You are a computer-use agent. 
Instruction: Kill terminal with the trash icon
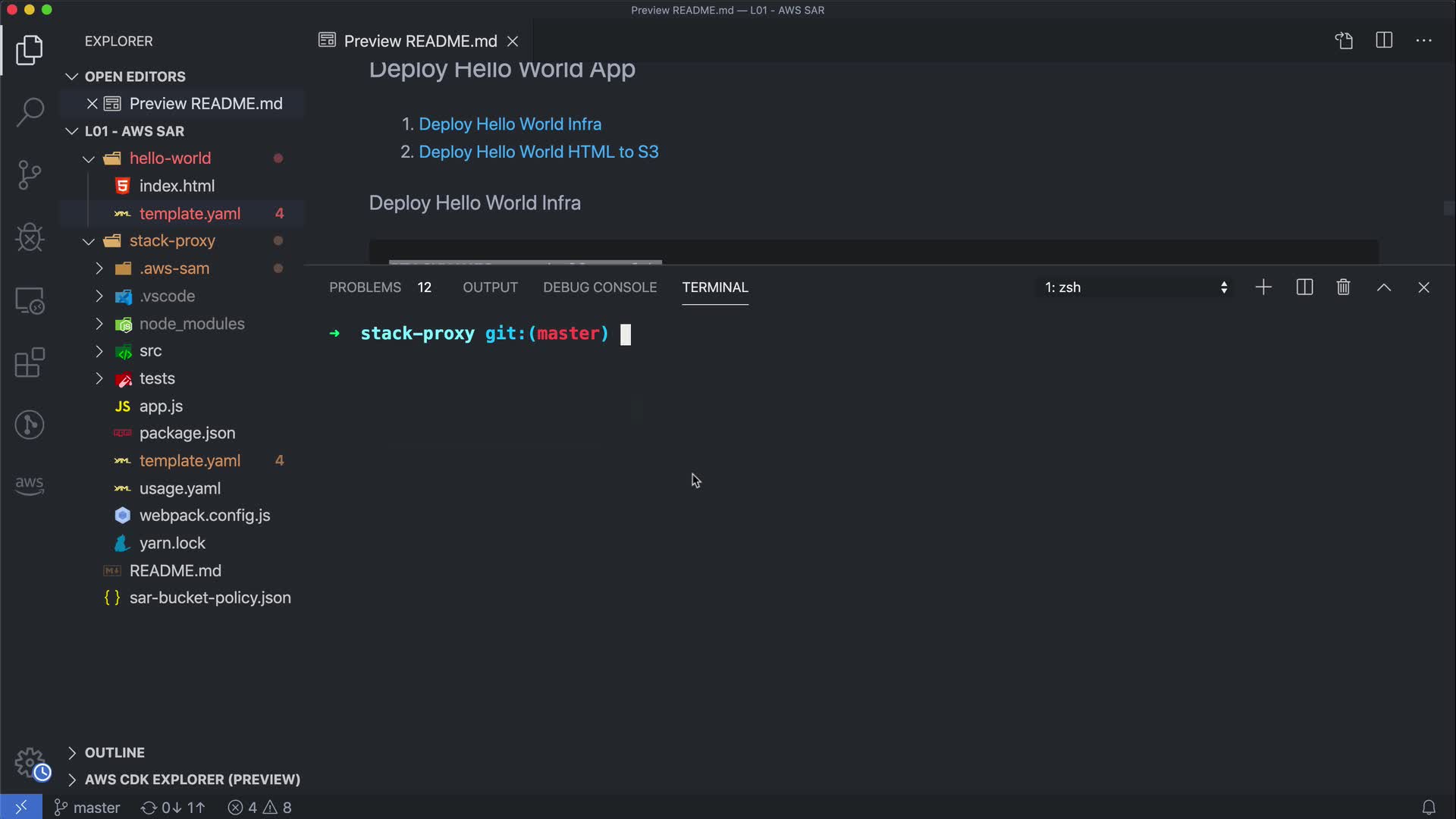[x=1343, y=287]
